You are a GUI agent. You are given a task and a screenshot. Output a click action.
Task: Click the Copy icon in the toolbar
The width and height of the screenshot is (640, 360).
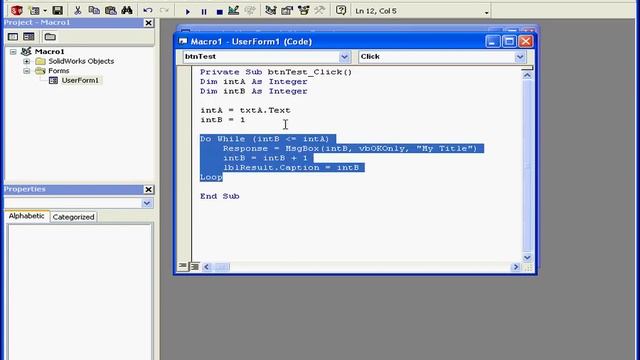point(94,10)
